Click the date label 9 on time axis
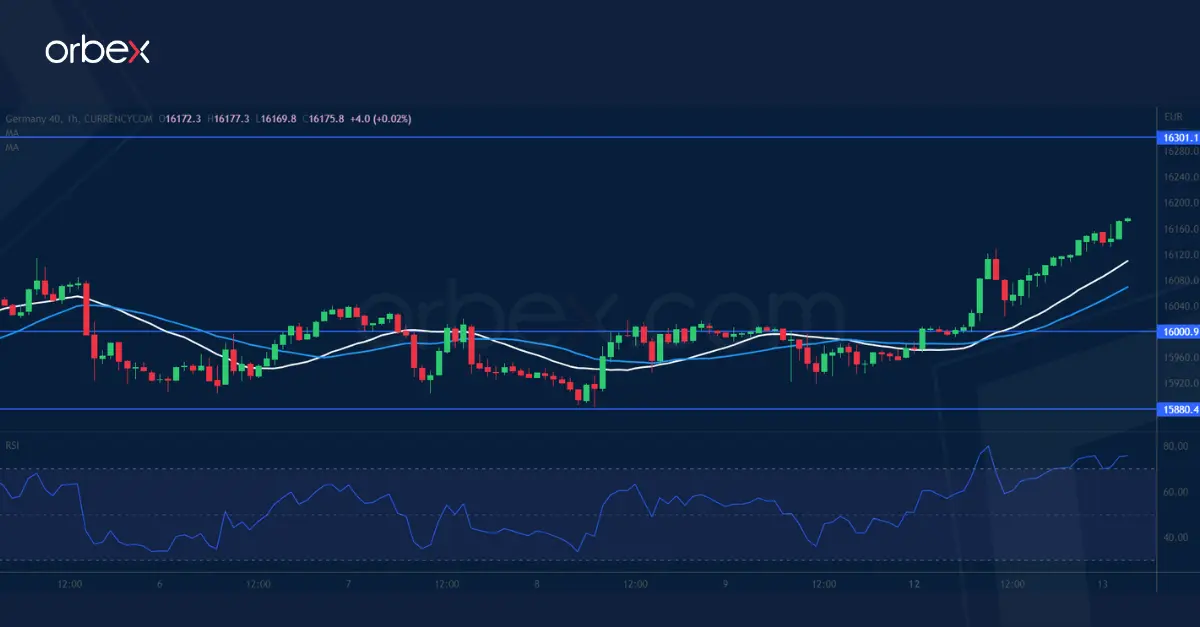This screenshot has width=1200, height=627. click(726, 583)
